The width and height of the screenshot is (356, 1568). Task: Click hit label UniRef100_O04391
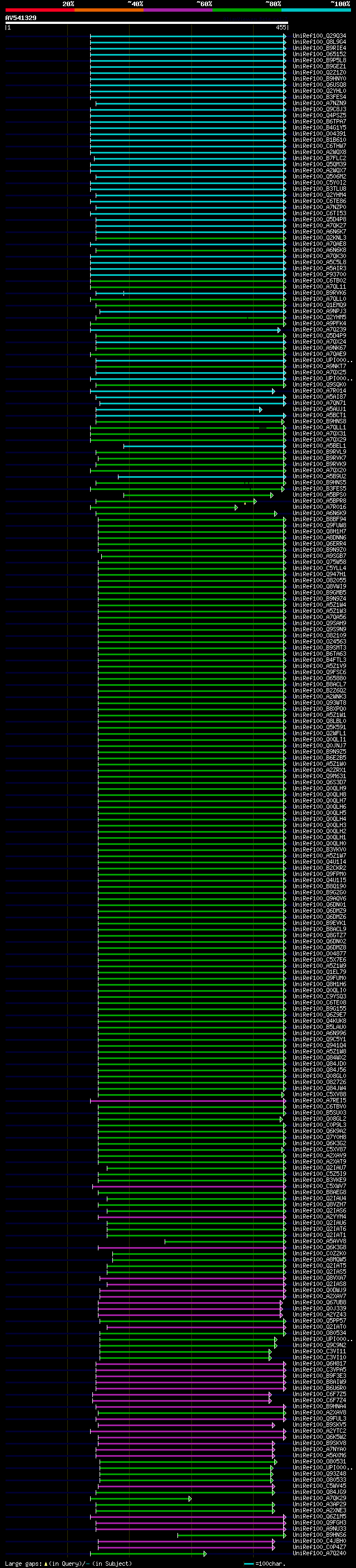pyautogui.click(x=319, y=133)
